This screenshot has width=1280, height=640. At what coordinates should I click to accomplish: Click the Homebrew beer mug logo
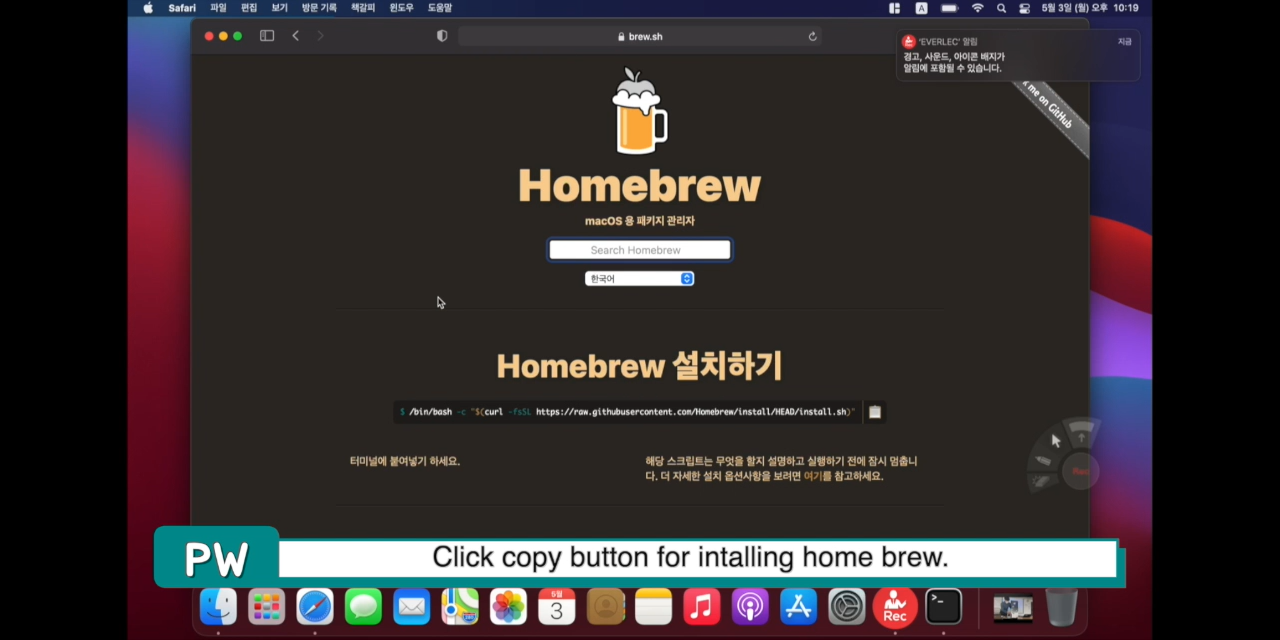click(x=639, y=111)
